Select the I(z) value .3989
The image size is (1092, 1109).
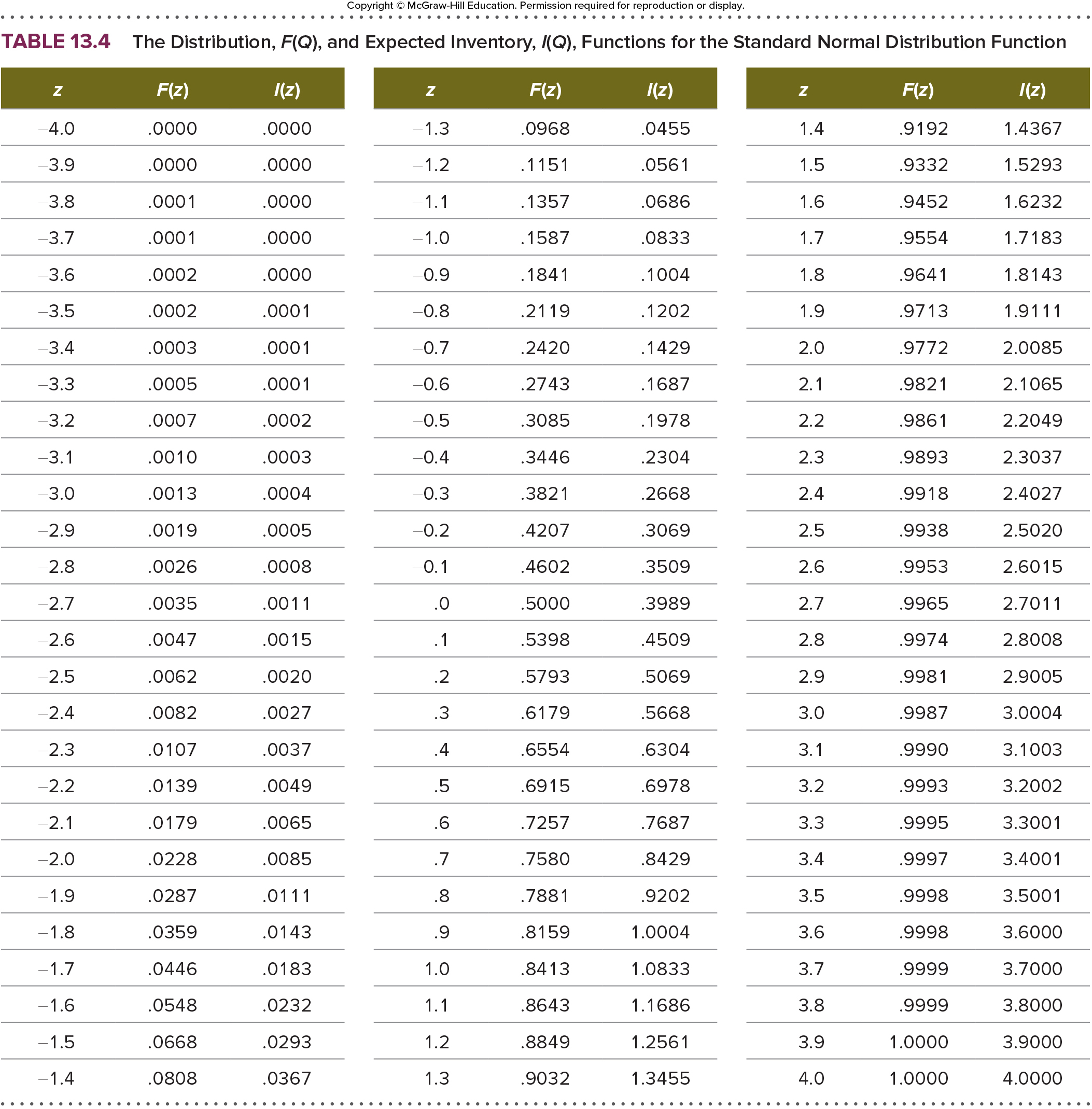665,603
